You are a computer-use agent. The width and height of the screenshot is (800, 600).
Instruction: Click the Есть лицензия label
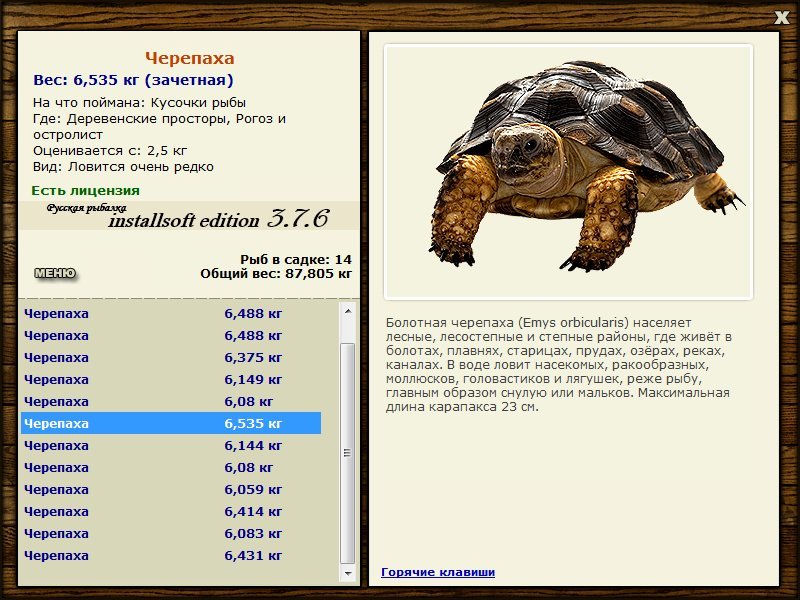click(x=85, y=190)
